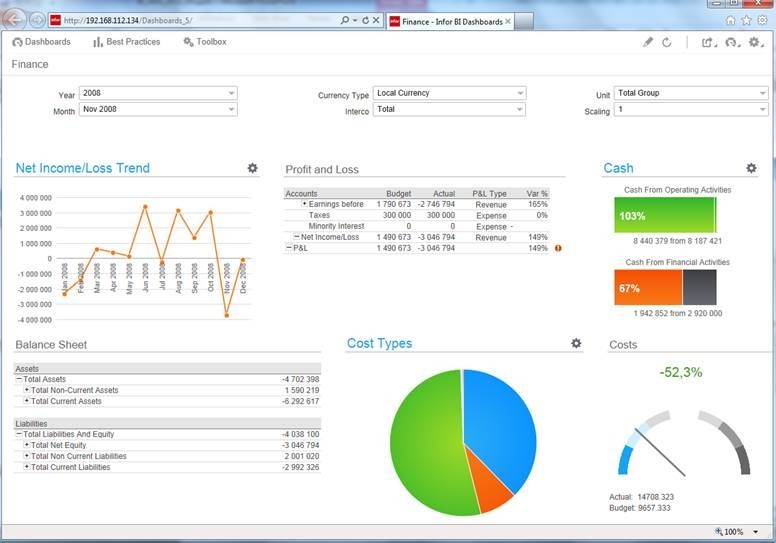Refresh the dashboard with the reload icon
The height and width of the screenshot is (543, 776).
point(667,42)
